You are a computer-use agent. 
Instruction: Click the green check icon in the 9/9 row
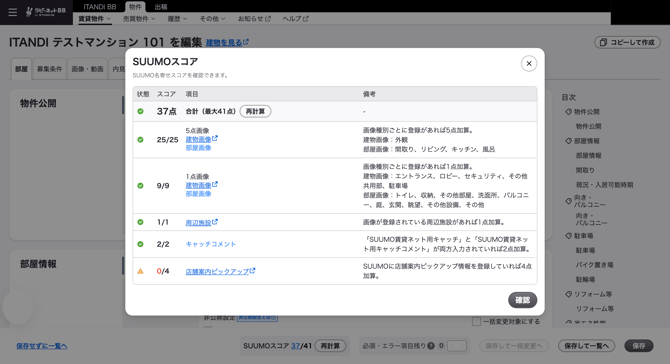point(140,185)
